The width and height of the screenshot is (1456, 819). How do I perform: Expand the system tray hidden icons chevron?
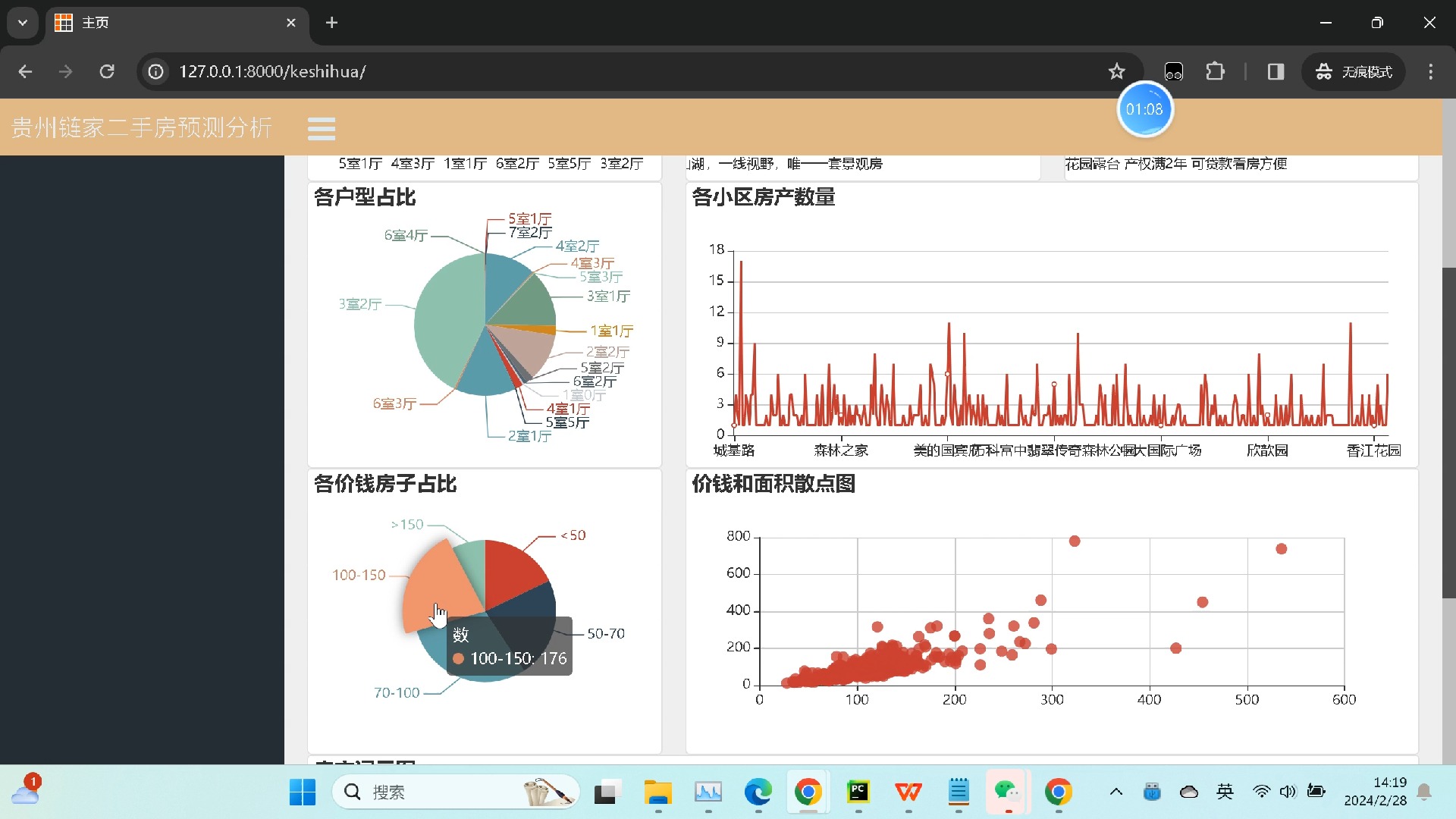[x=1116, y=792]
